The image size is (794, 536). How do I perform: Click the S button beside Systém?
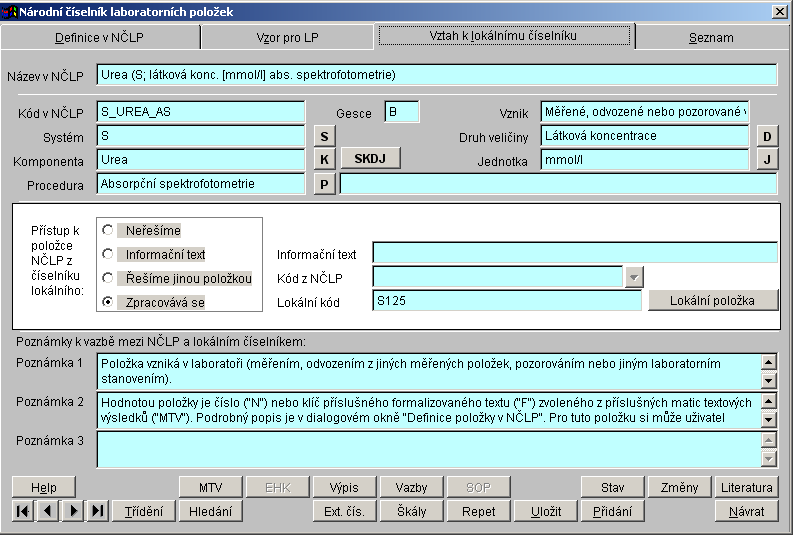click(324, 136)
